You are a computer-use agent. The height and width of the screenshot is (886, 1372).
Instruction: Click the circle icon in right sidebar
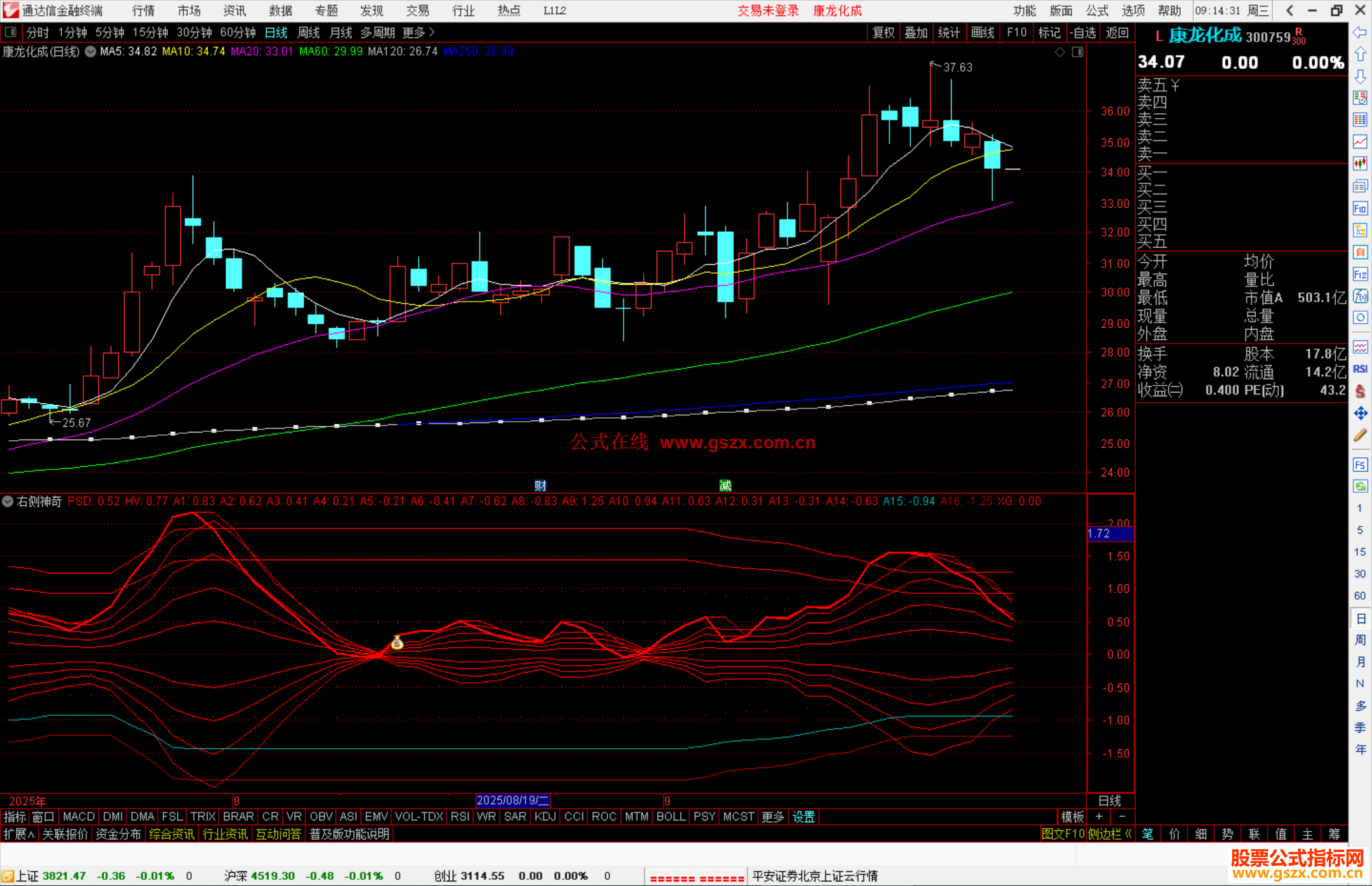1360,318
